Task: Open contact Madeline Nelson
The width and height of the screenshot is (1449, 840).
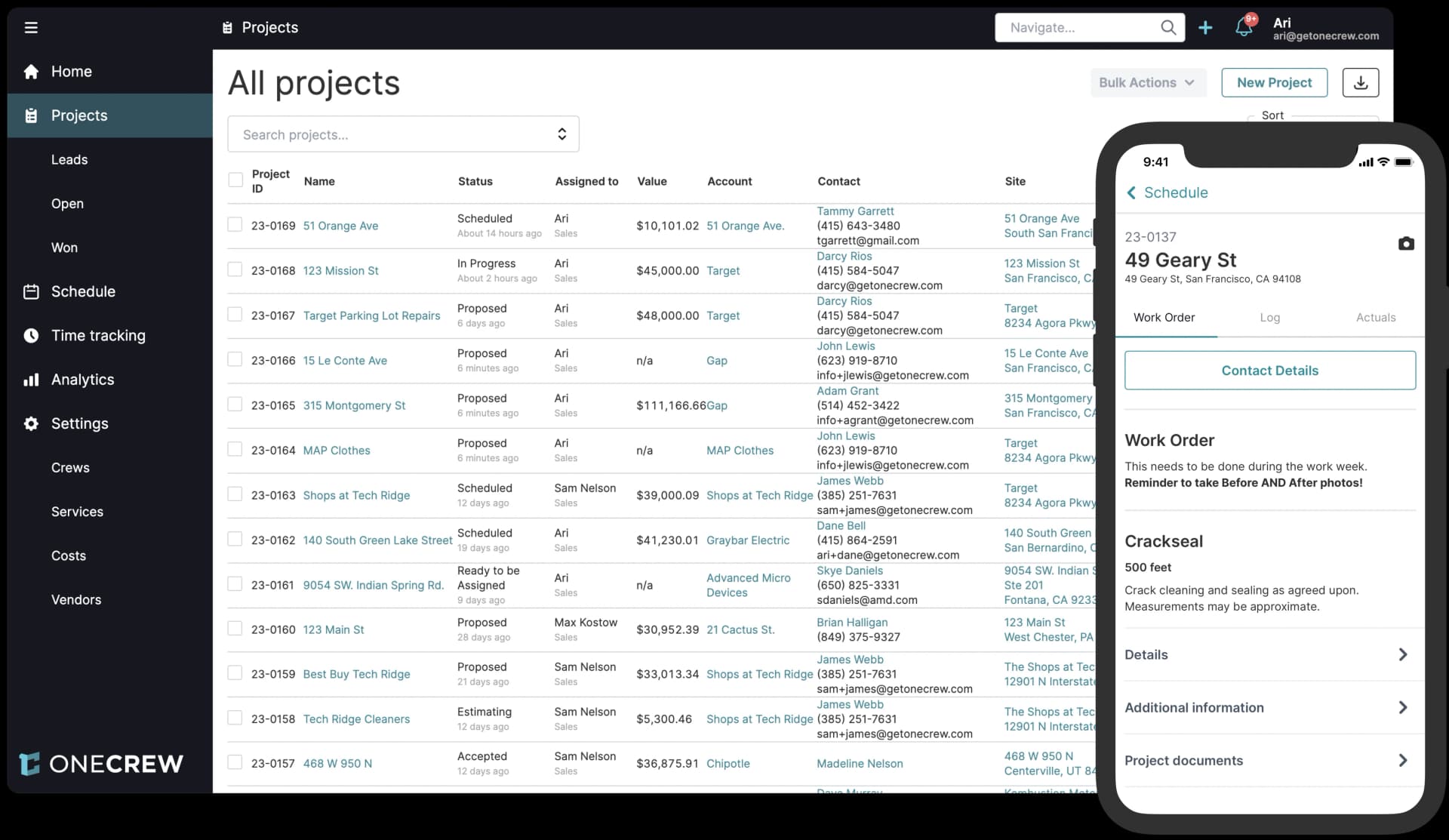Action: coord(860,764)
